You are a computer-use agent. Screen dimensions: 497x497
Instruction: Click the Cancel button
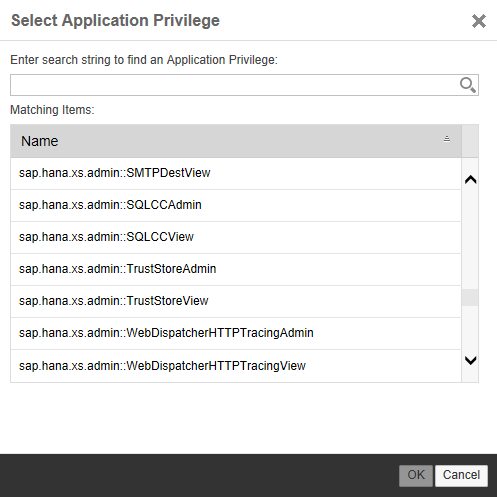(461, 476)
